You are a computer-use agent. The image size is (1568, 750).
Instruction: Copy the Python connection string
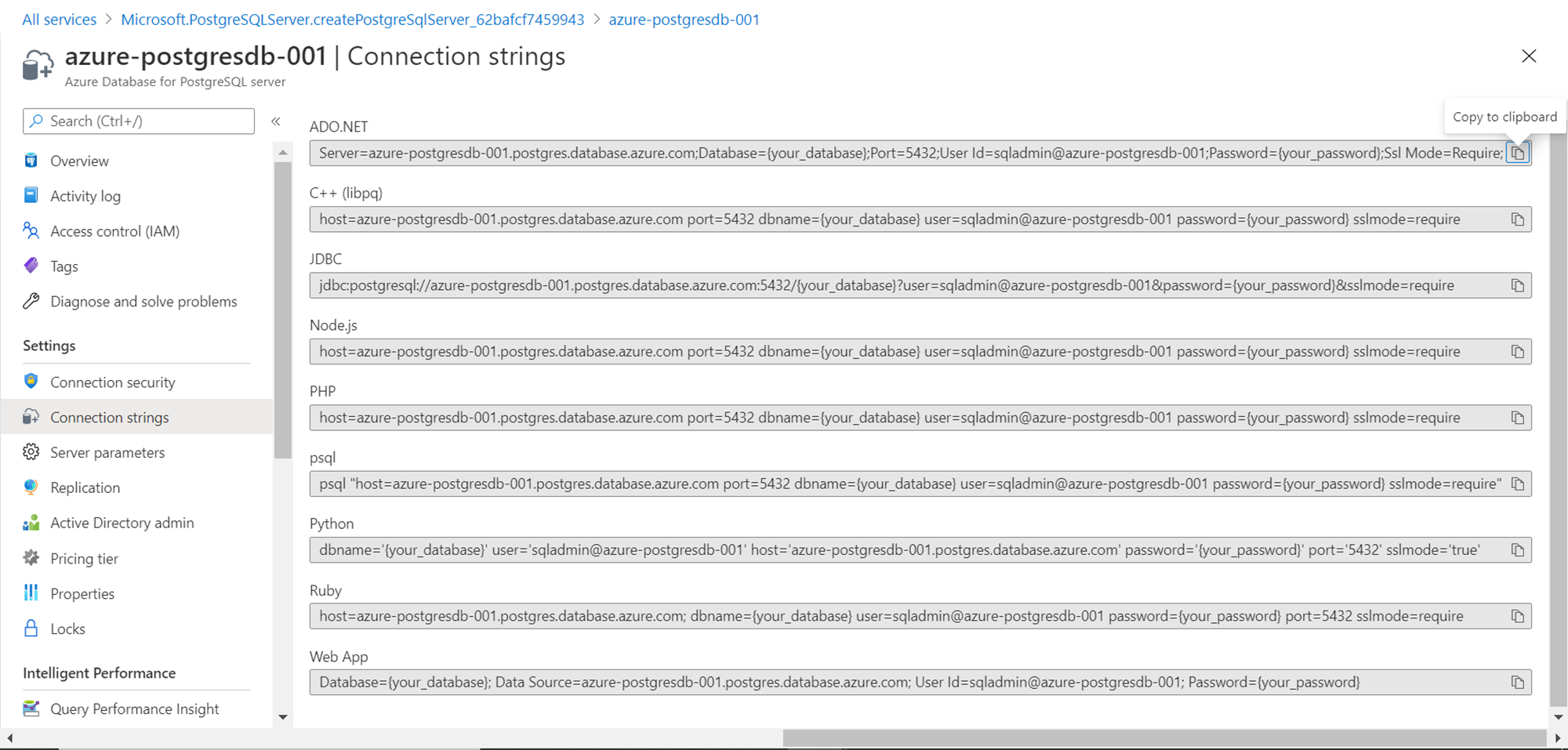pyautogui.click(x=1518, y=551)
